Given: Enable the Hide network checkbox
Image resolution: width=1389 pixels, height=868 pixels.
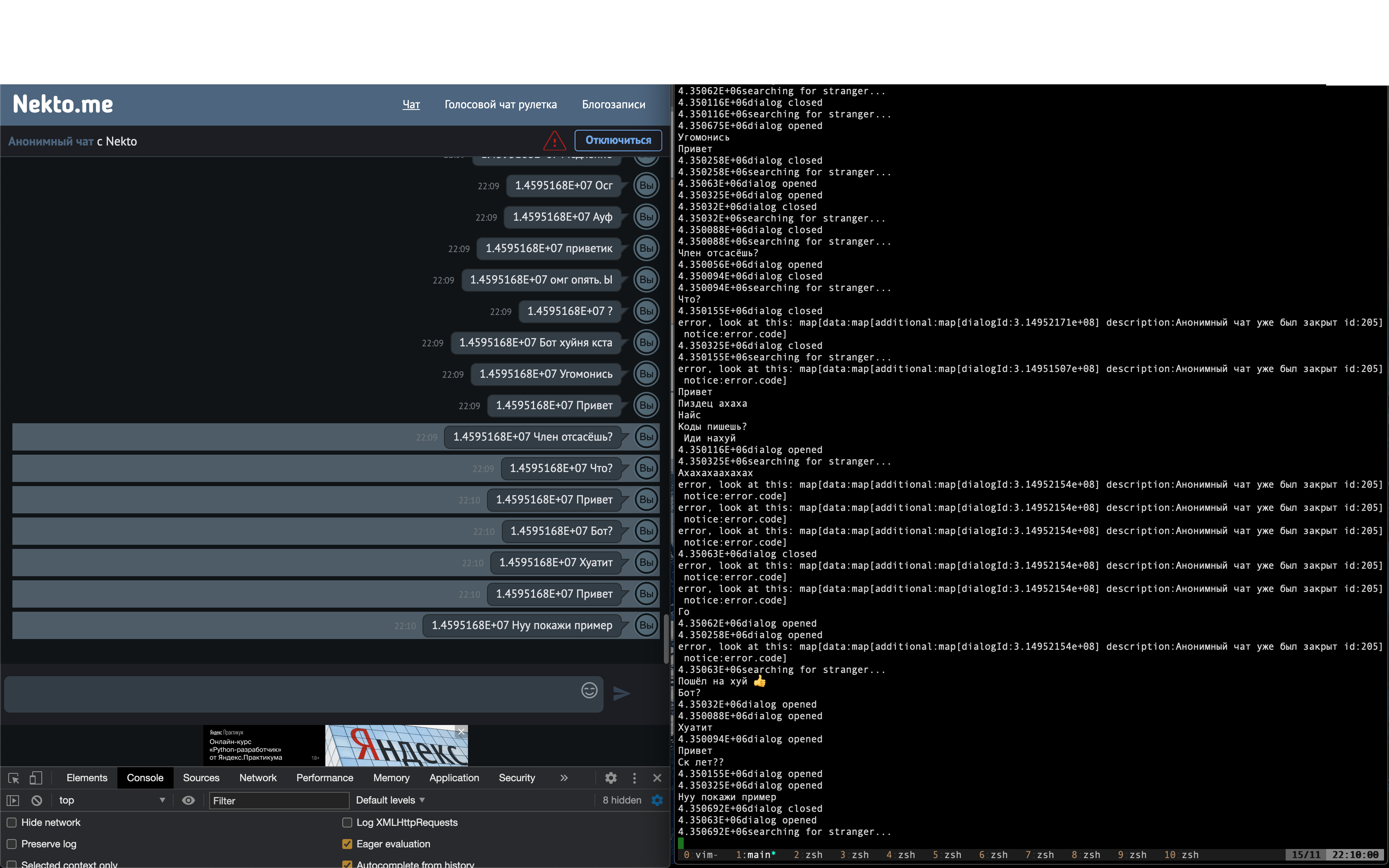Looking at the screenshot, I should [x=12, y=823].
